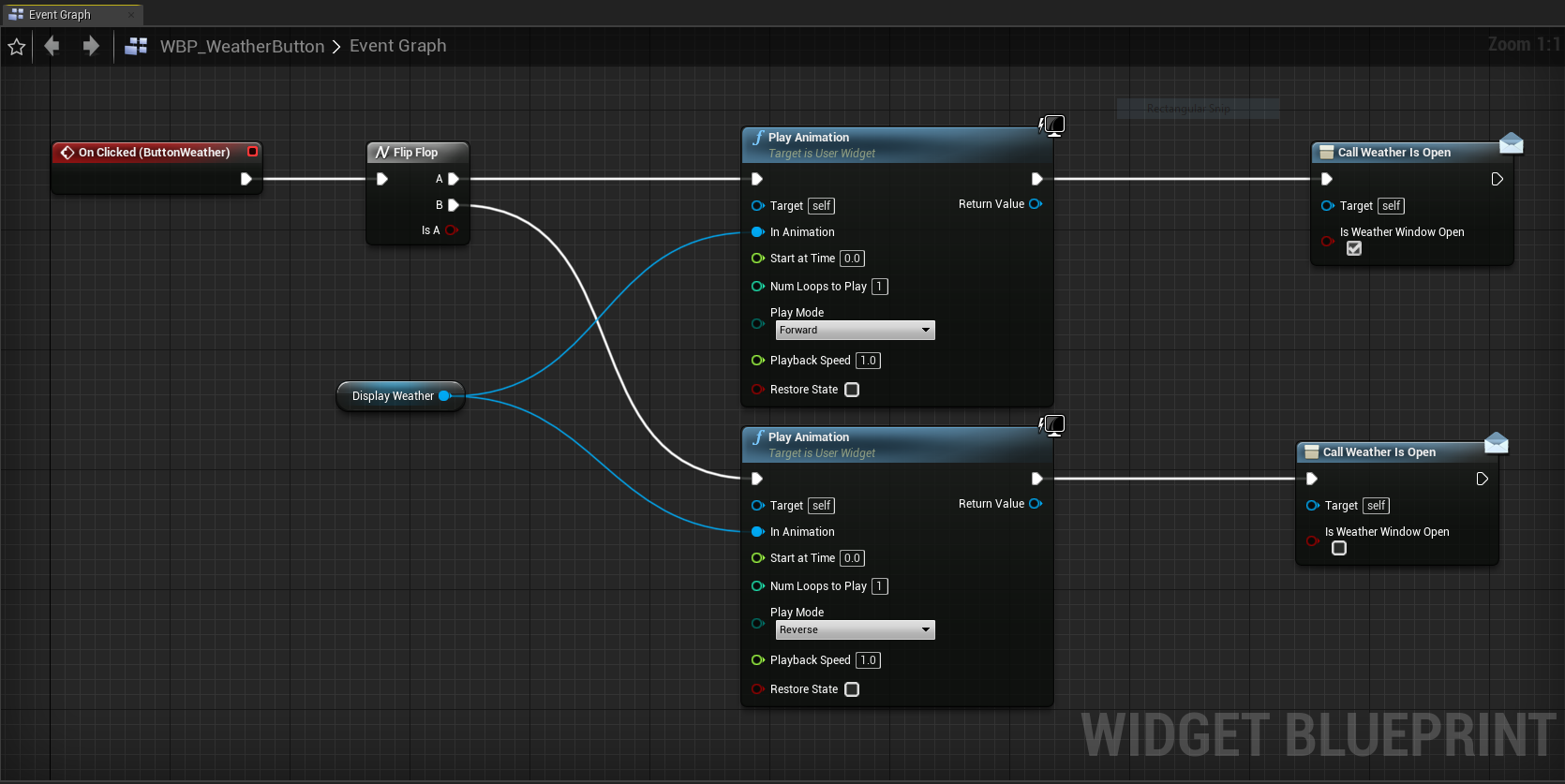The width and height of the screenshot is (1565, 784).
Task: Click top Call Weather Is Open Target pin
Action: tap(1328, 206)
